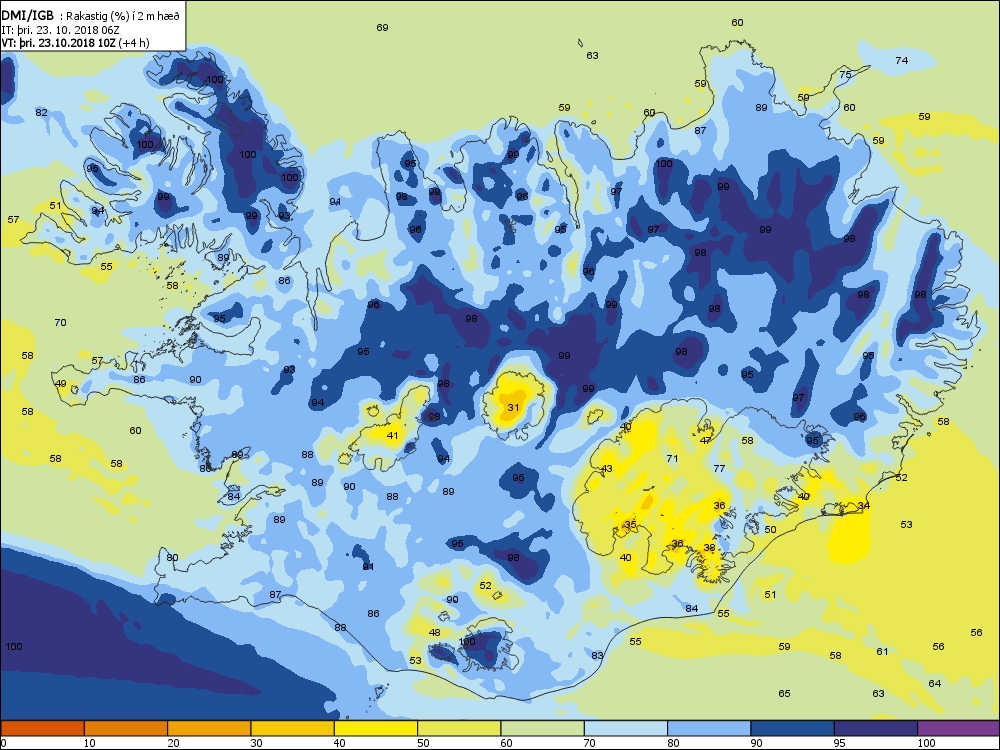
Task: Select the bright yellow 40–50 legend swatch
Action: click(x=376, y=728)
